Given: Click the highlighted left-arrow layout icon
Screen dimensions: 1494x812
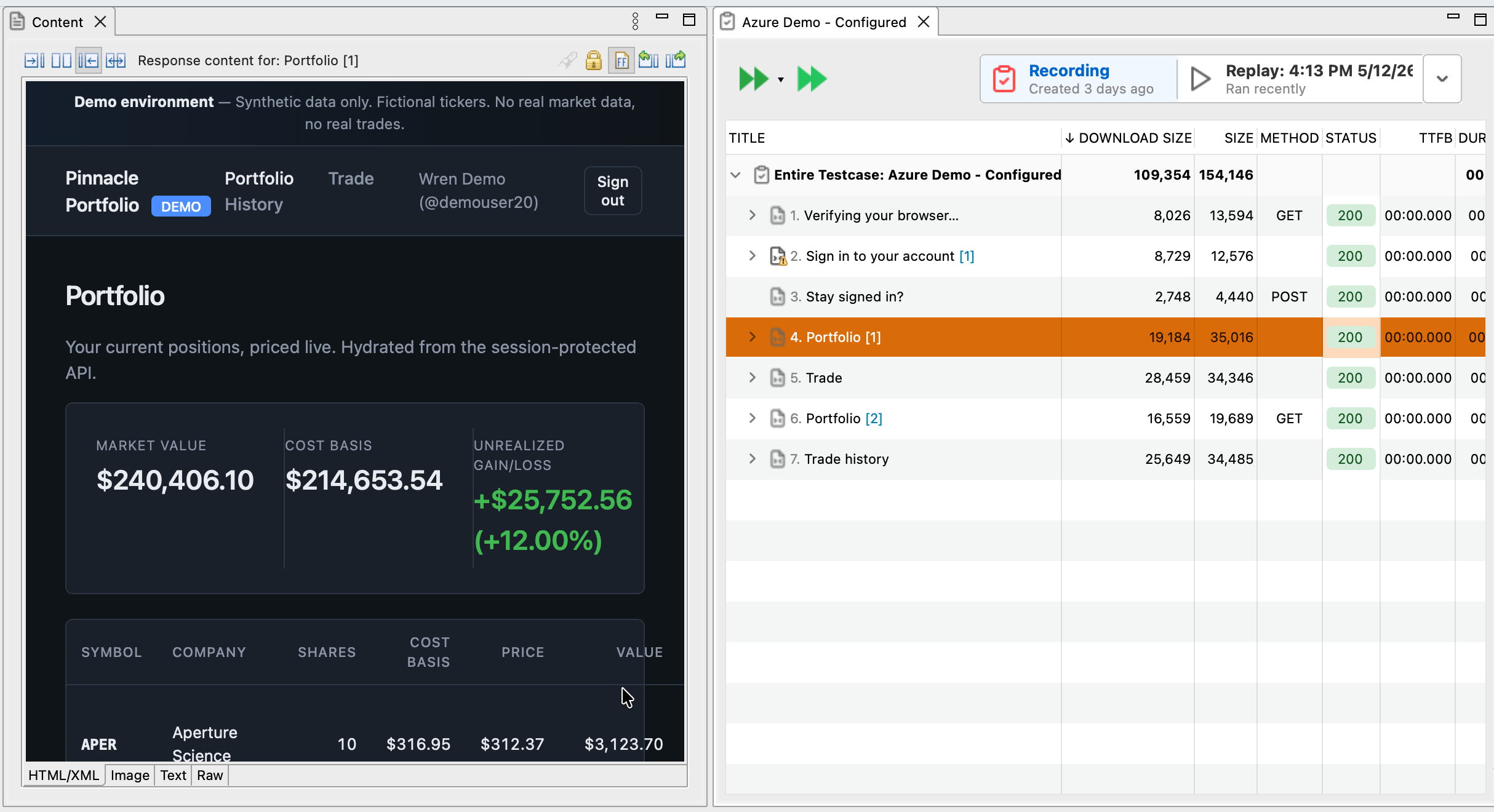Looking at the screenshot, I should click(x=89, y=60).
